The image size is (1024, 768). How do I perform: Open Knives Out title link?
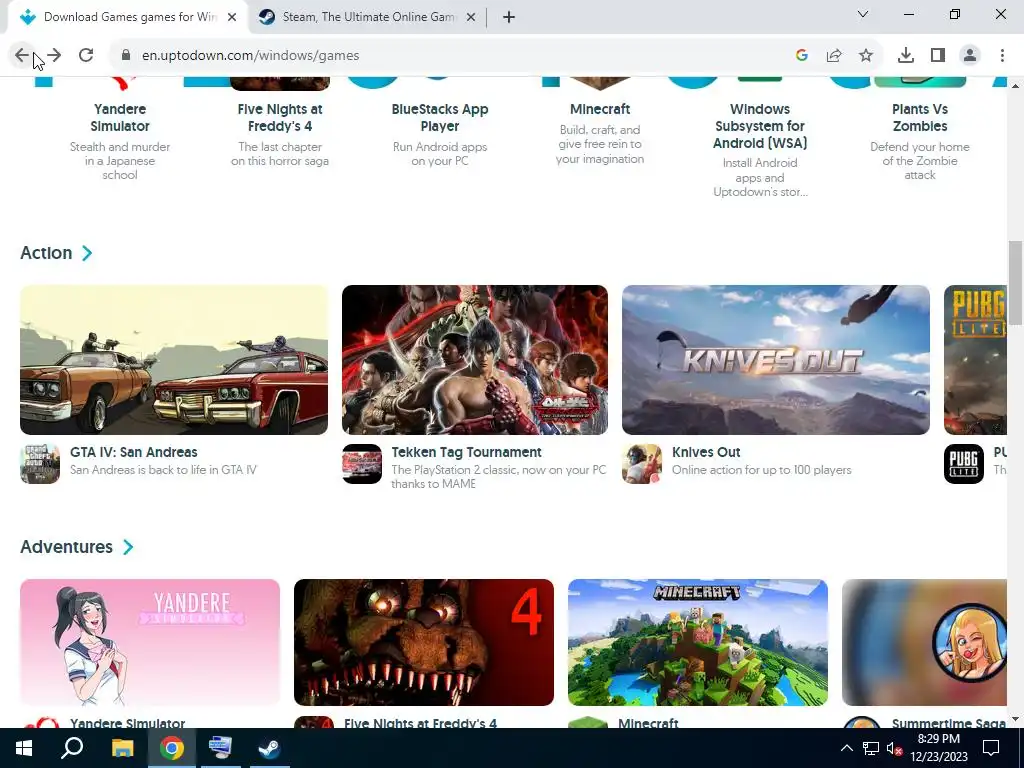pyautogui.click(x=706, y=452)
